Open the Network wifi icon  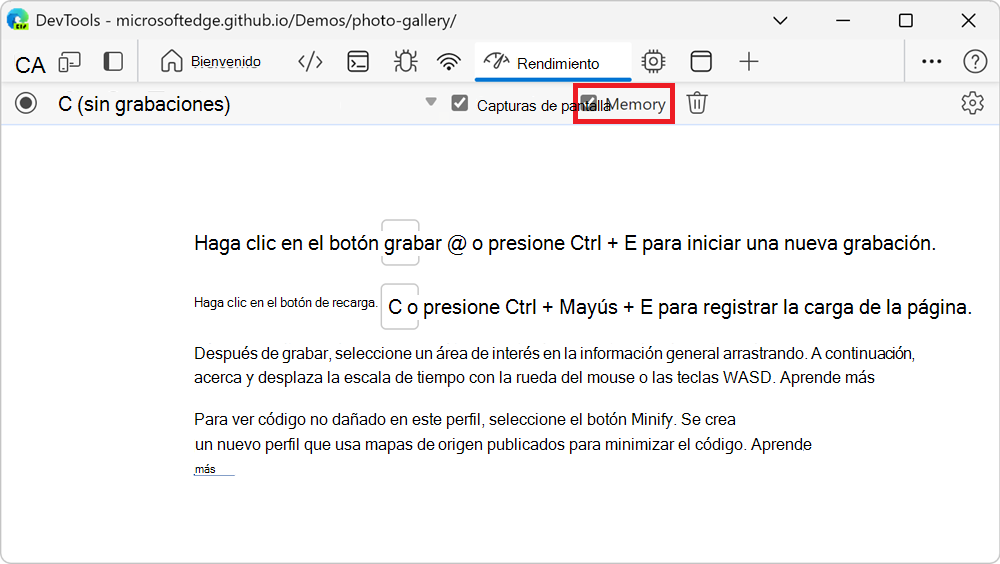click(448, 62)
